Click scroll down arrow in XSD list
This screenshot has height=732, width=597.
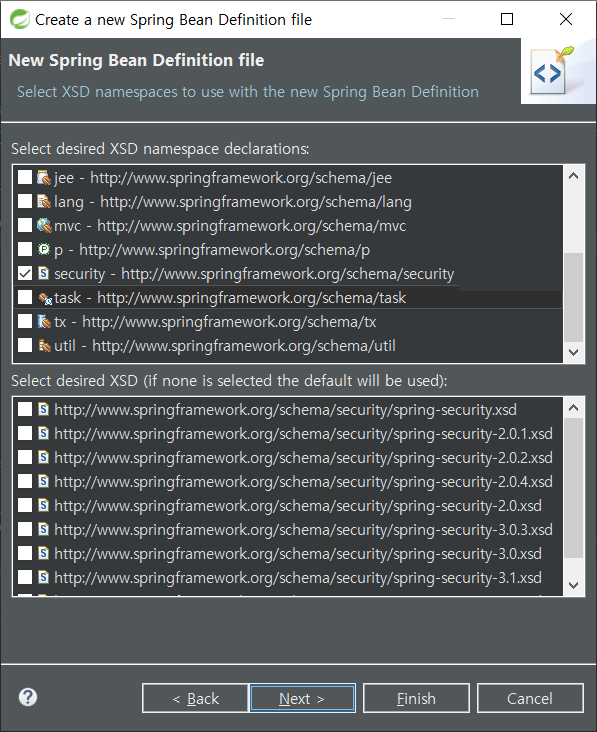point(574,585)
